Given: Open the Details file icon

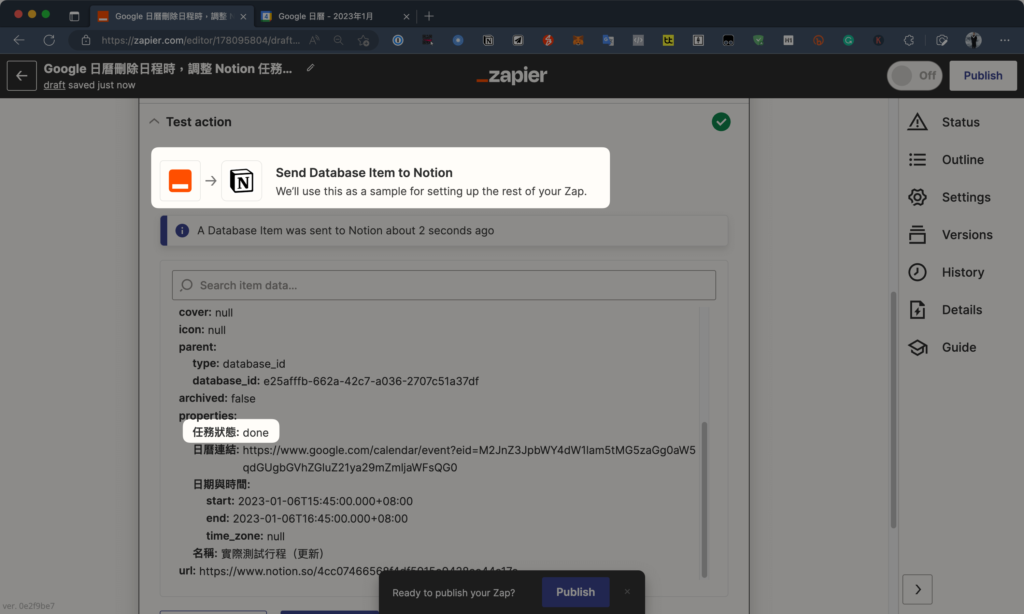Looking at the screenshot, I should [x=918, y=310].
